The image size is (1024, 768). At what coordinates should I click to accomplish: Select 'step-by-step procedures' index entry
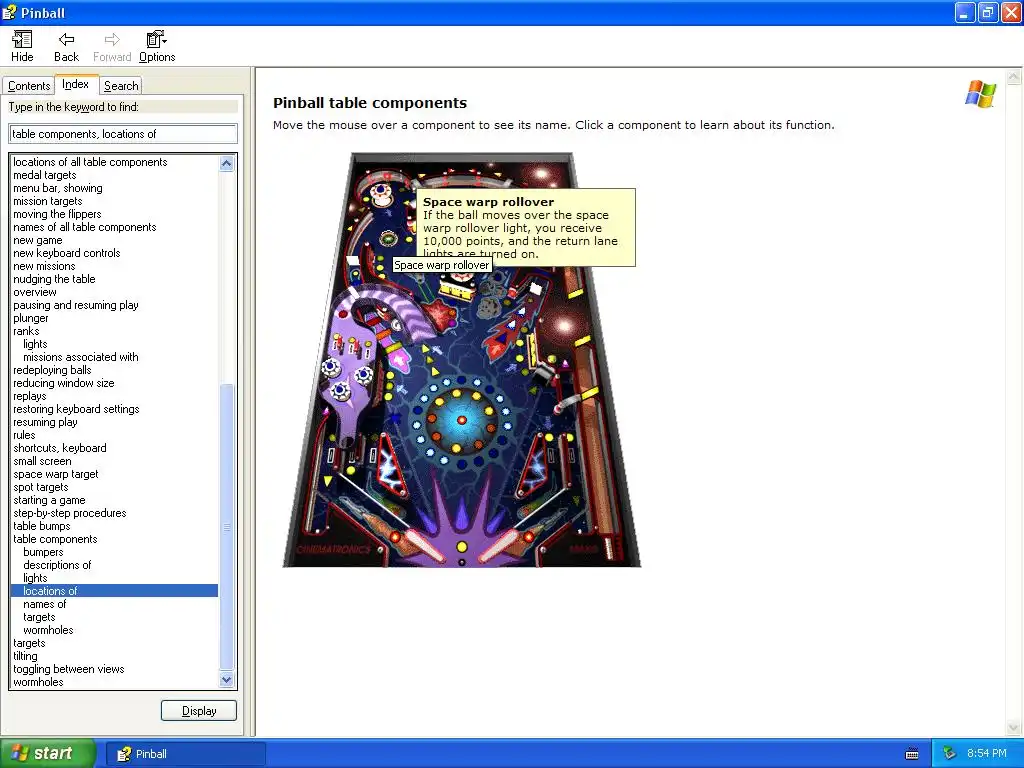(x=70, y=513)
